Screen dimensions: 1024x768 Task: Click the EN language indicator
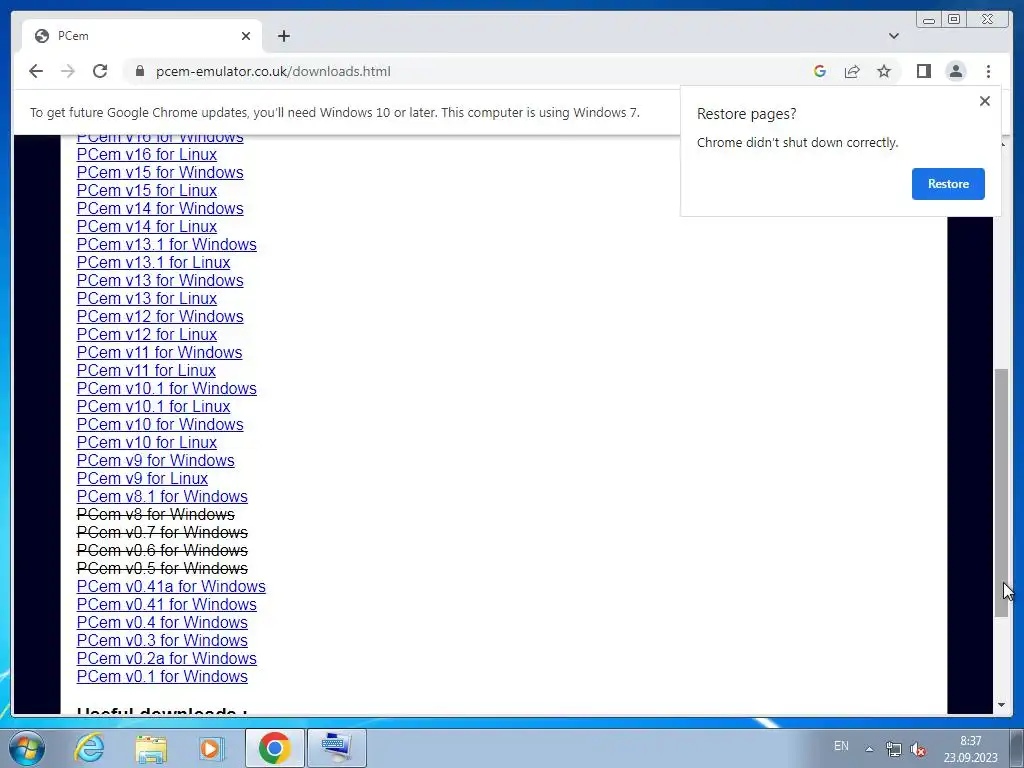[x=841, y=746]
